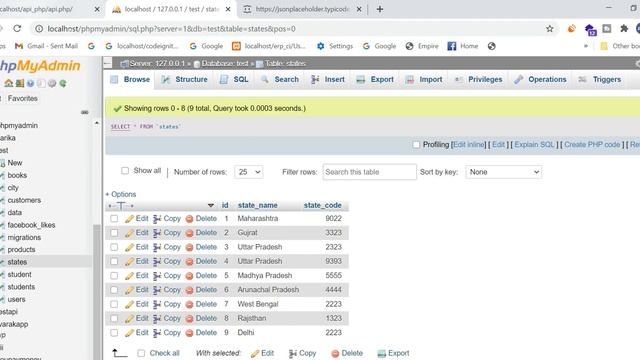Enable the Profiling checkbox
The image size is (640, 360).
[416, 144]
